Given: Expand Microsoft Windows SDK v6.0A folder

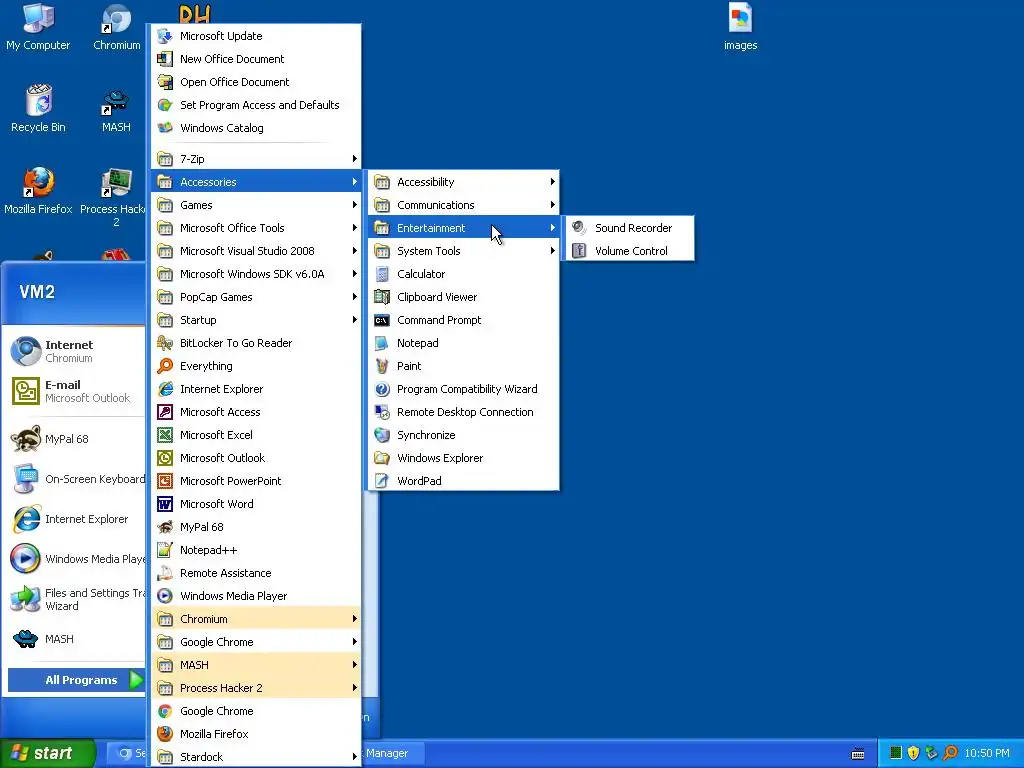Looking at the screenshot, I should (256, 274).
